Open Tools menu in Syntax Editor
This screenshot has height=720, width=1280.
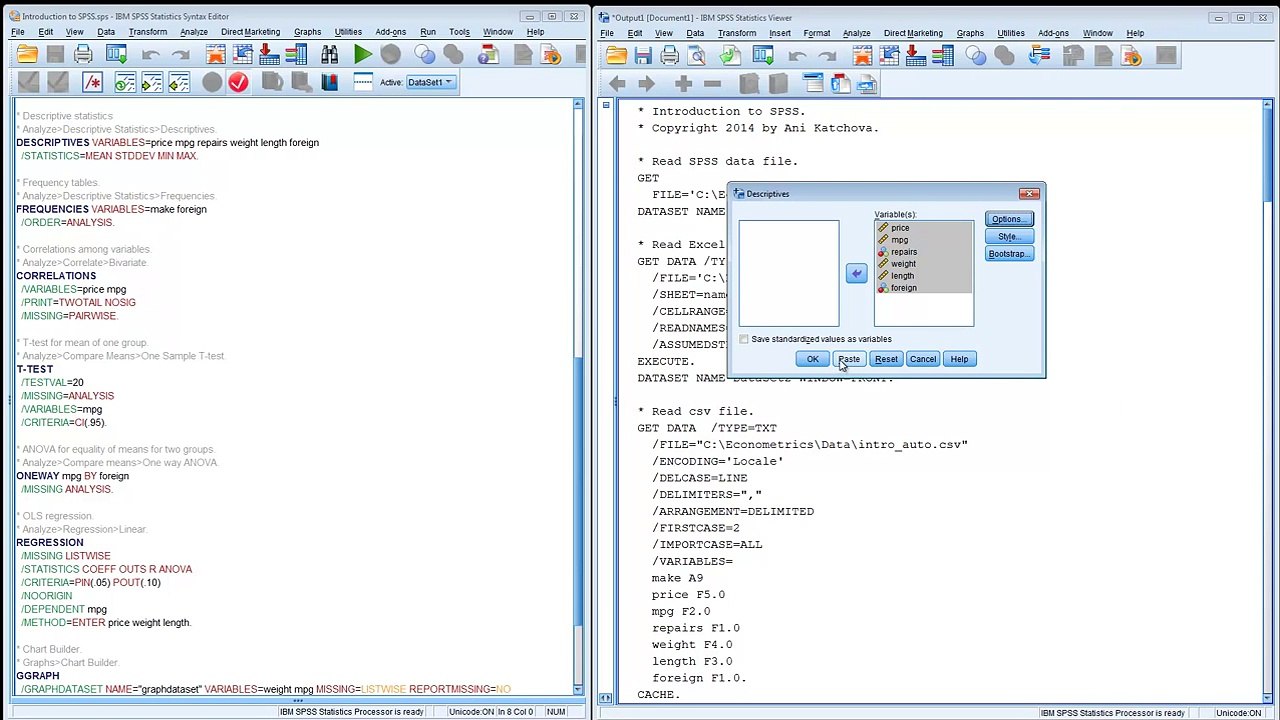coord(459,32)
